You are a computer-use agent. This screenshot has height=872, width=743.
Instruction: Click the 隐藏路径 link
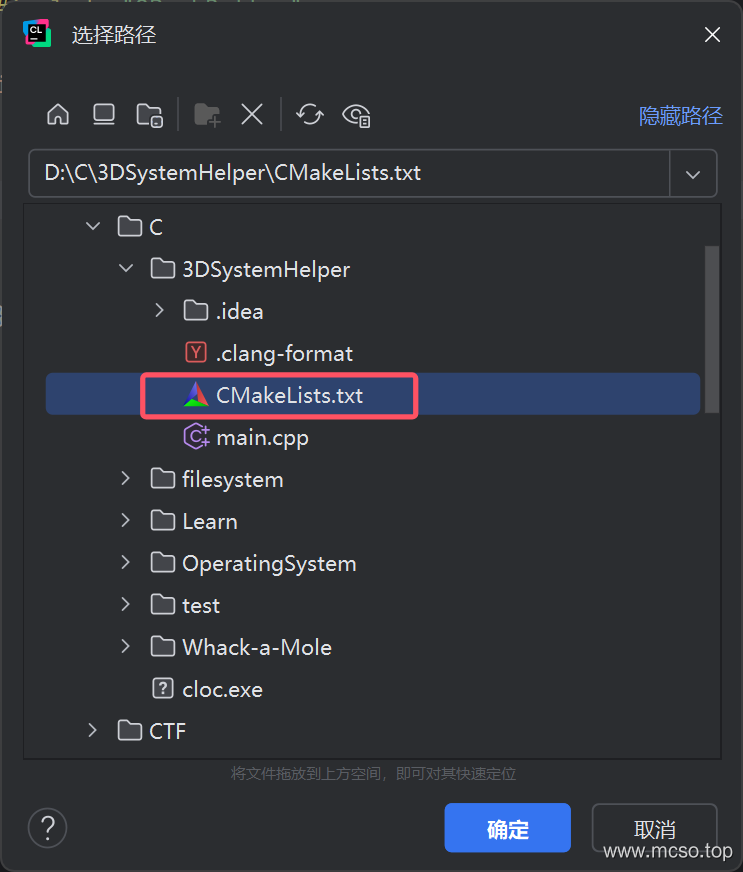point(680,116)
